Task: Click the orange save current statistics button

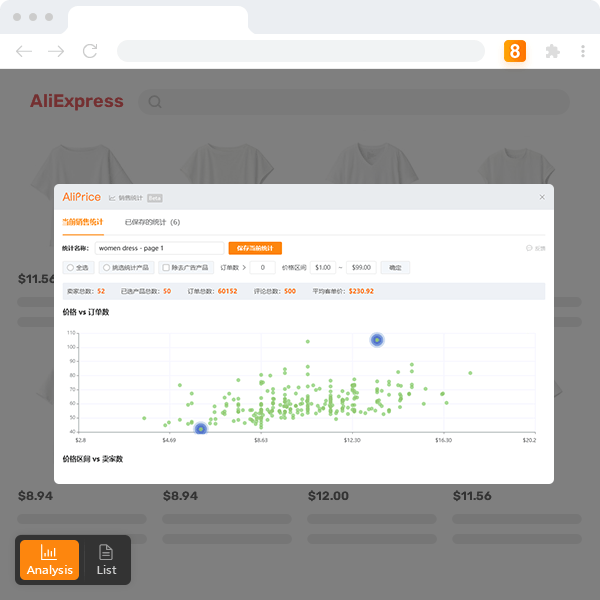Action: 255,248
